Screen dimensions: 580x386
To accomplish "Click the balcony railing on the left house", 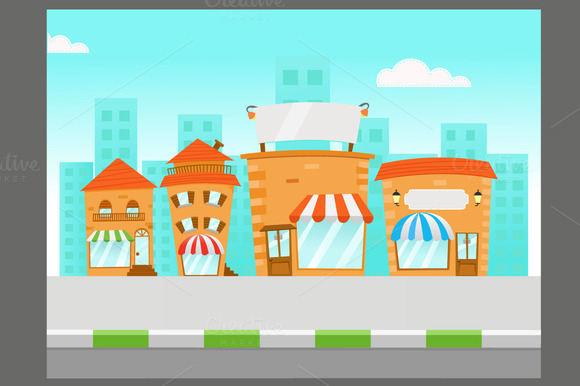I will point(119,217).
